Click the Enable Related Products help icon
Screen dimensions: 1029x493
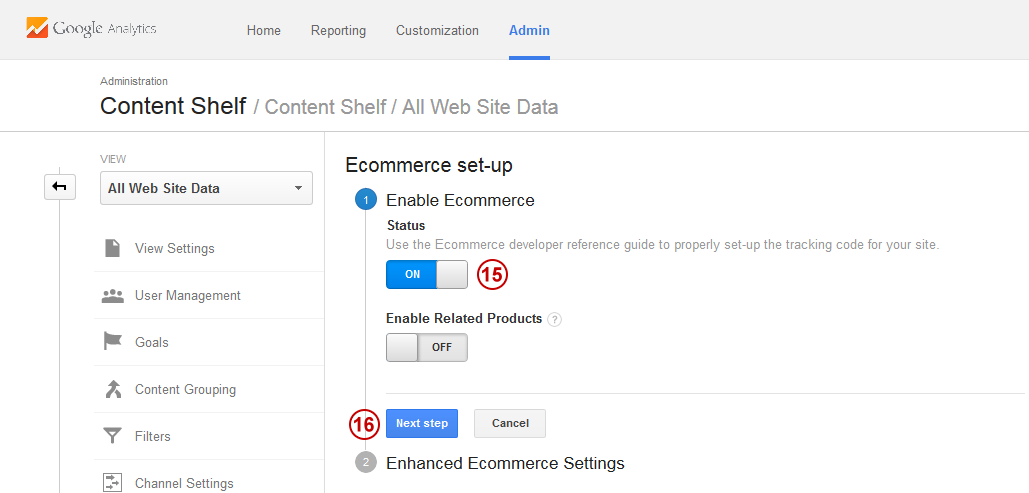(555, 320)
